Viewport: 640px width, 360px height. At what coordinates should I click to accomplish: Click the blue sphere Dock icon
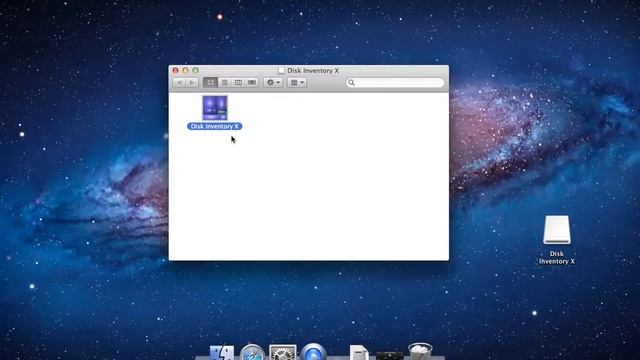pos(313,352)
